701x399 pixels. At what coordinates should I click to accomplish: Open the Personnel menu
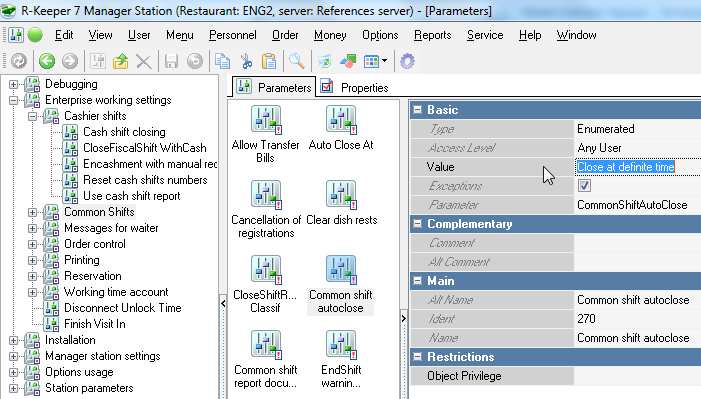(232, 35)
